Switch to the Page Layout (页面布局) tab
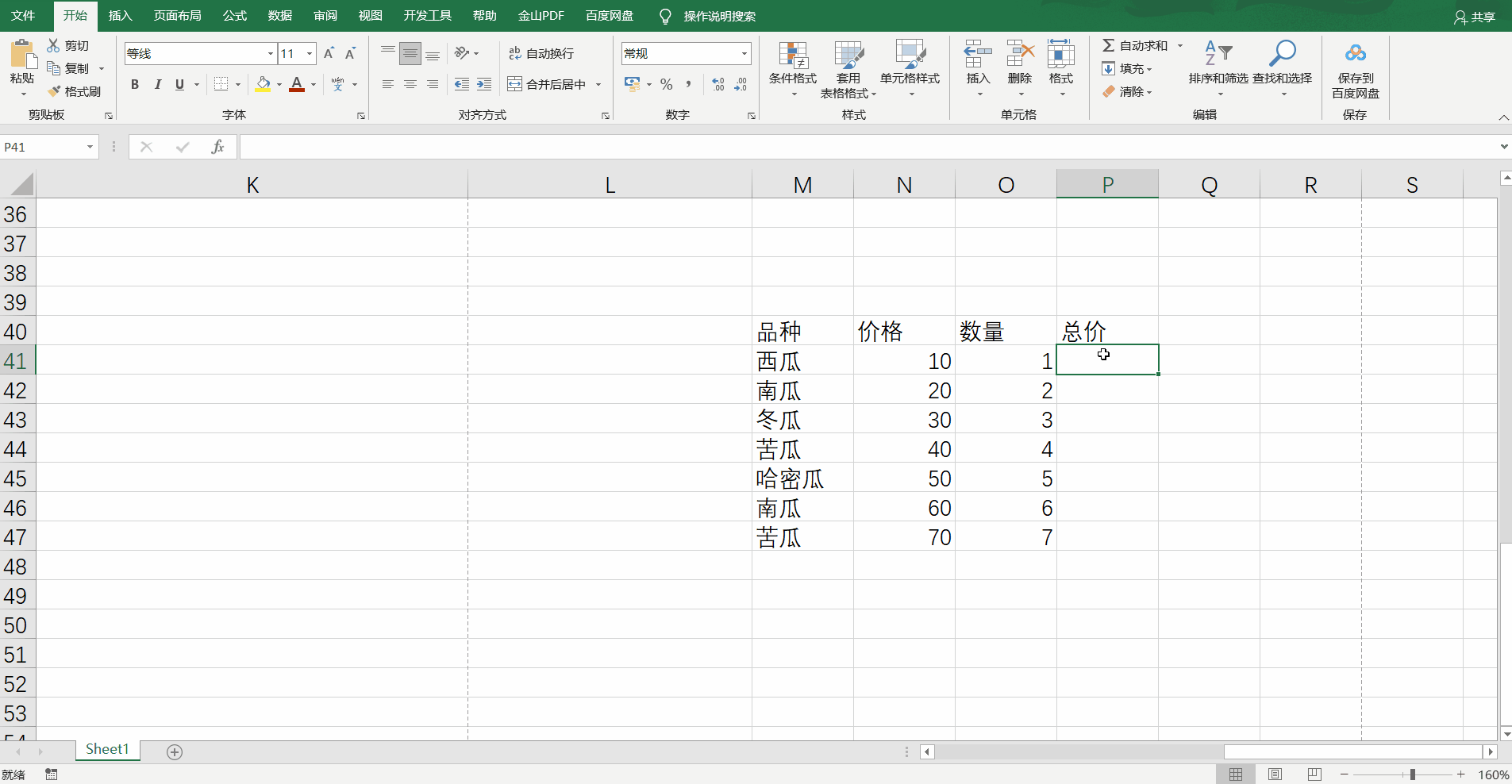This screenshot has height=784, width=1512. pos(177,16)
